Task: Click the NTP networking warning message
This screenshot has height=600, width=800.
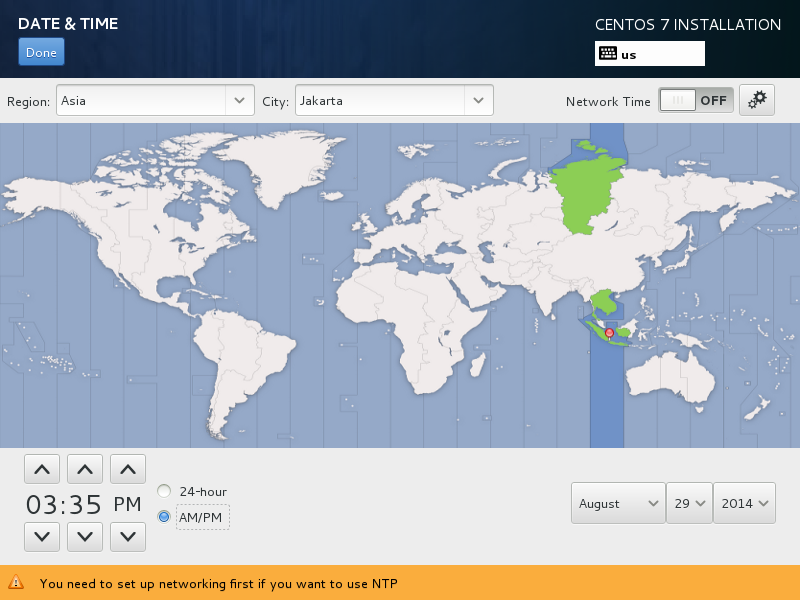Action: [218, 583]
